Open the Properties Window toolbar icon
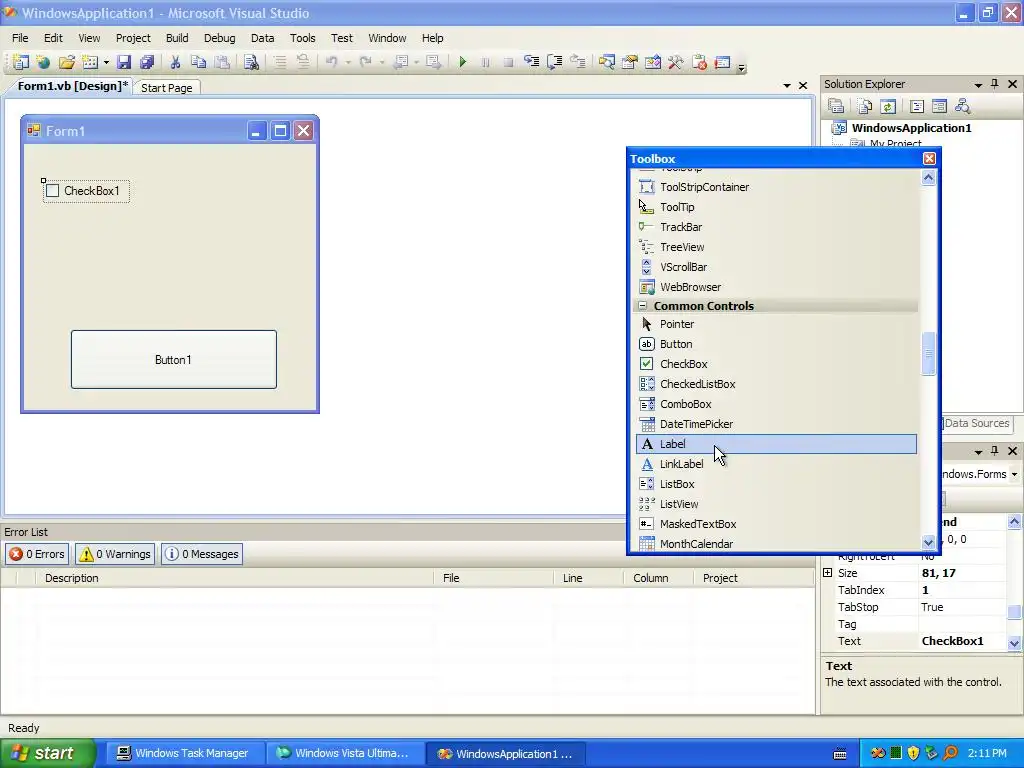Screen dimensions: 1024x768 click(629, 62)
